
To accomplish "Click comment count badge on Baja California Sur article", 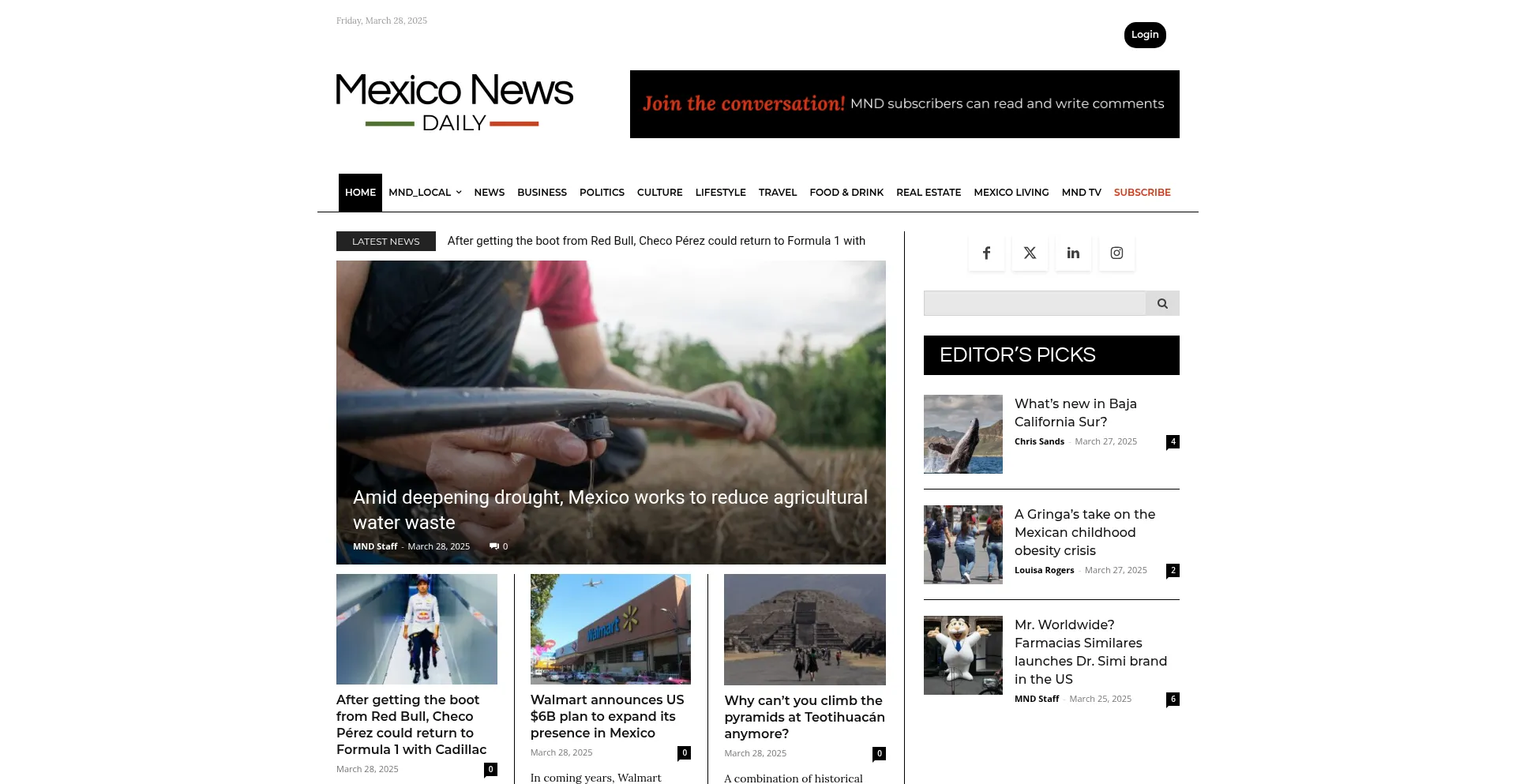I will click(x=1173, y=442).
